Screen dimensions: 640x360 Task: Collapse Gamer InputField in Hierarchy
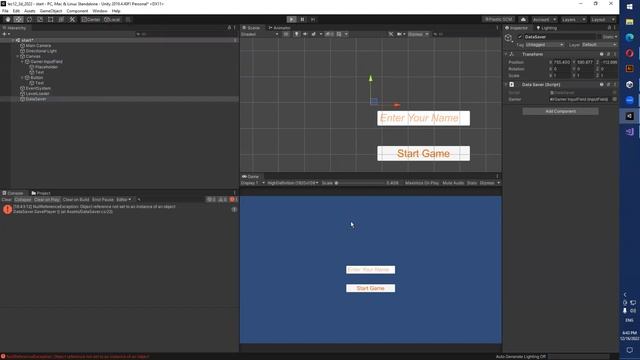(22, 62)
